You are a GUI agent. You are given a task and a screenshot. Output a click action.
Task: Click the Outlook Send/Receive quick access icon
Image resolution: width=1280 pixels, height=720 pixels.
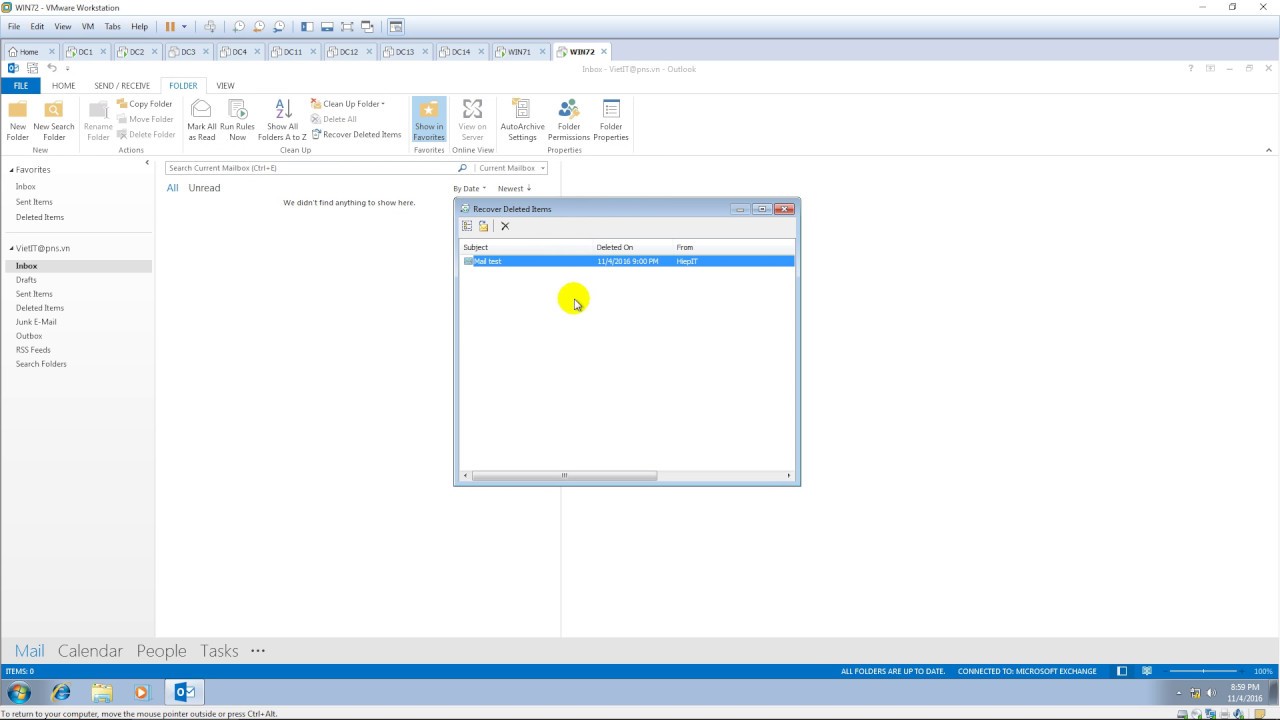[x=32, y=68]
